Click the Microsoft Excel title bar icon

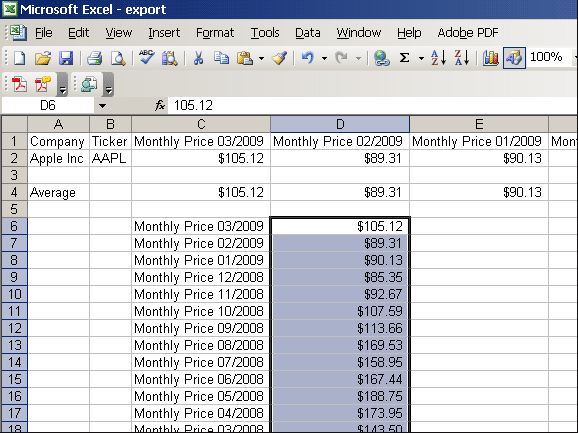tap(10, 9)
